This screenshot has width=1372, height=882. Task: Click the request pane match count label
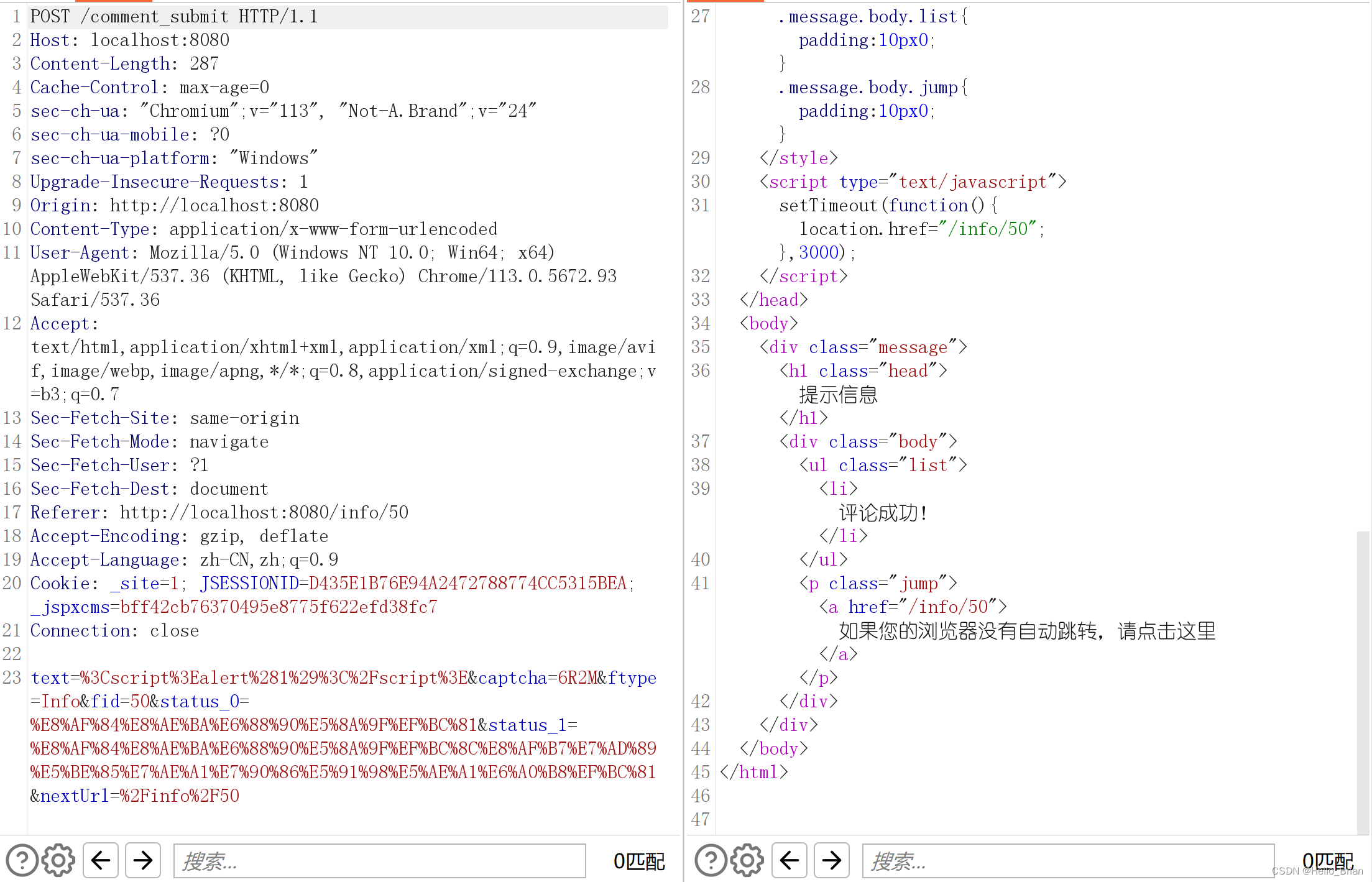[x=638, y=861]
